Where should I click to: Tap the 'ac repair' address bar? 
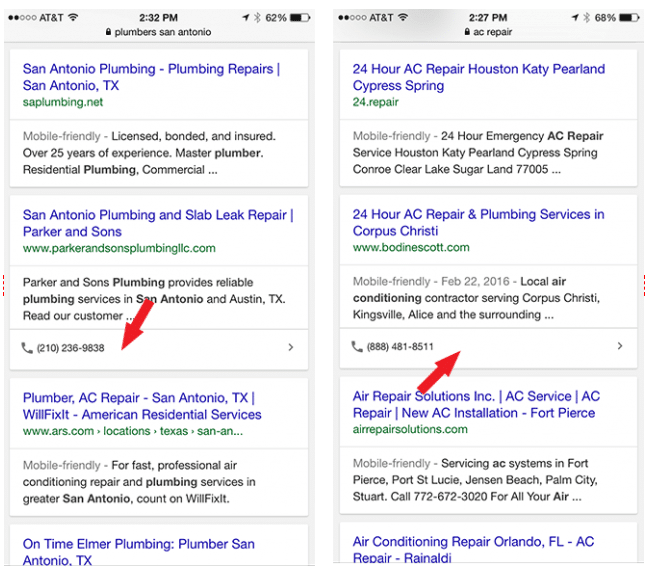click(488, 32)
